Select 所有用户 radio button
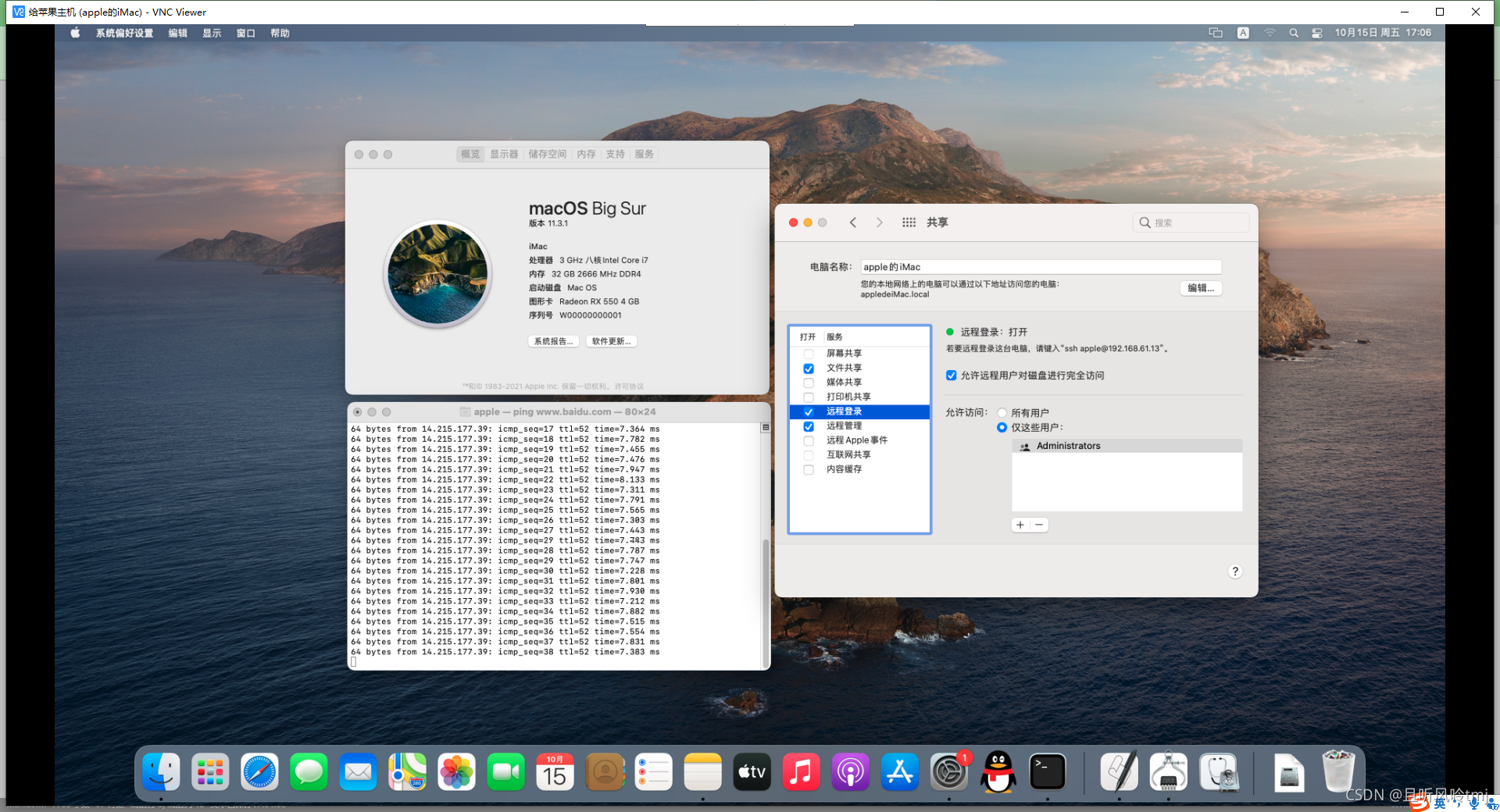This screenshot has width=1500, height=812. pos(1002,413)
